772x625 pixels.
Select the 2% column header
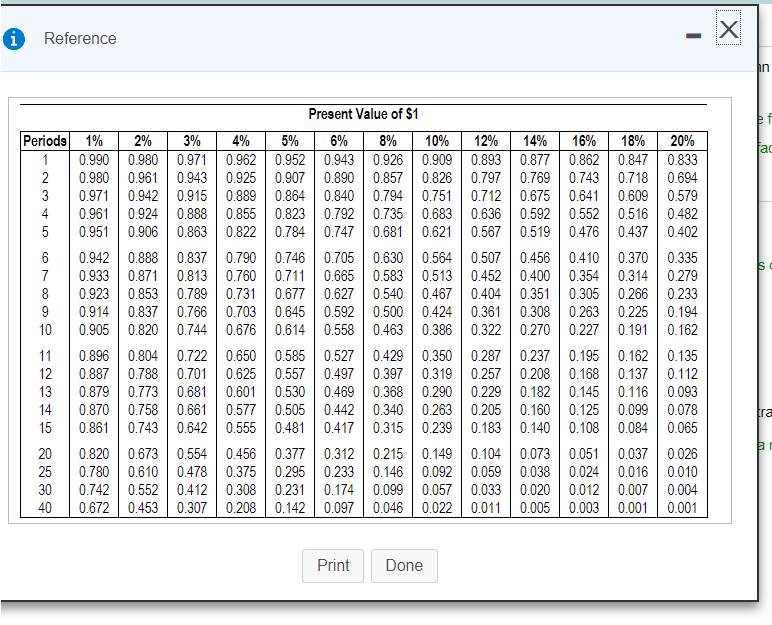coord(143,141)
